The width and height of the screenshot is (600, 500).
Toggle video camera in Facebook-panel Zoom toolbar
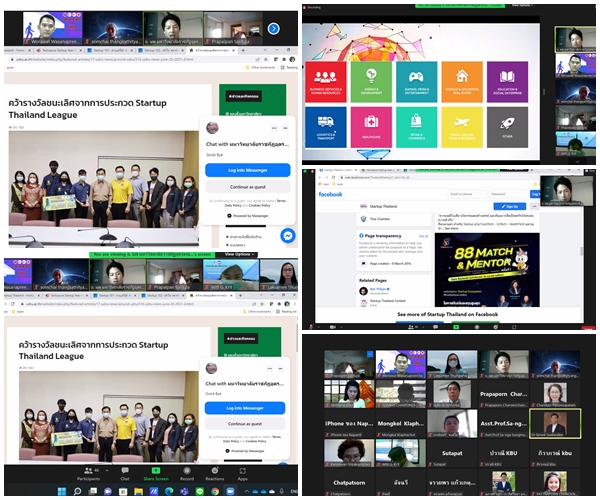coord(333,327)
